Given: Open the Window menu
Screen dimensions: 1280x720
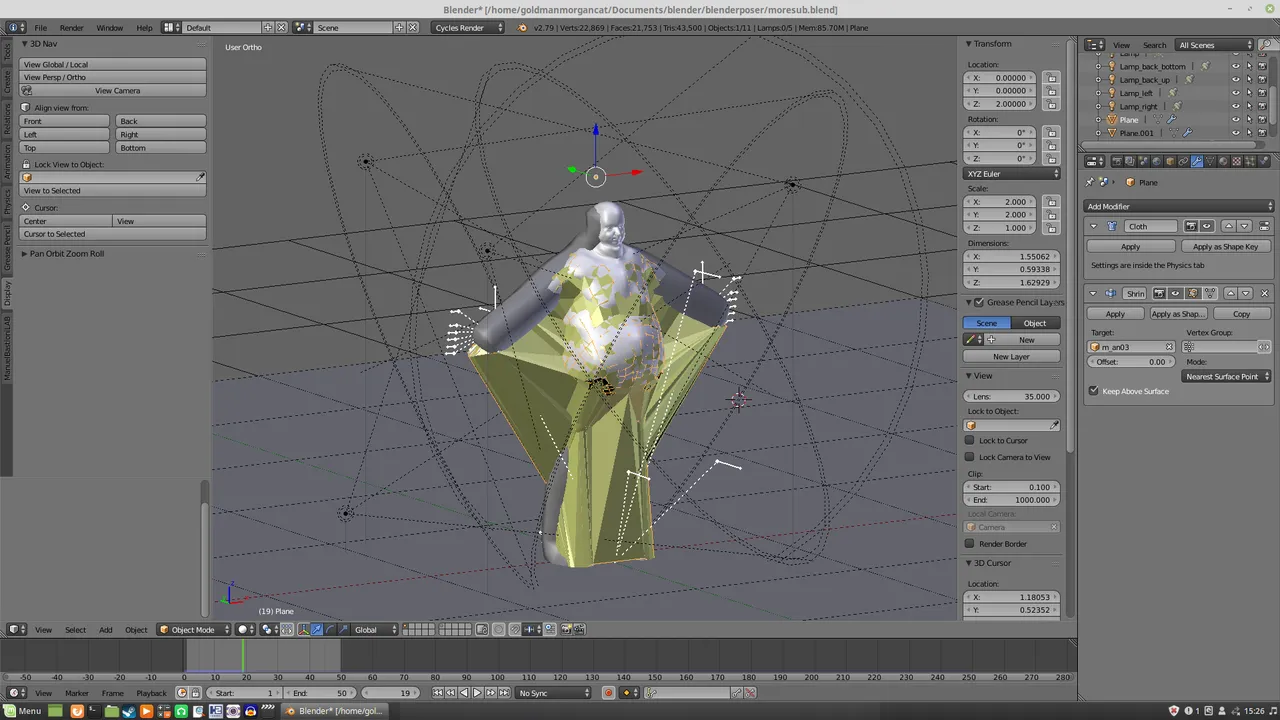Looking at the screenshot, I should click(x=110, y=27).
